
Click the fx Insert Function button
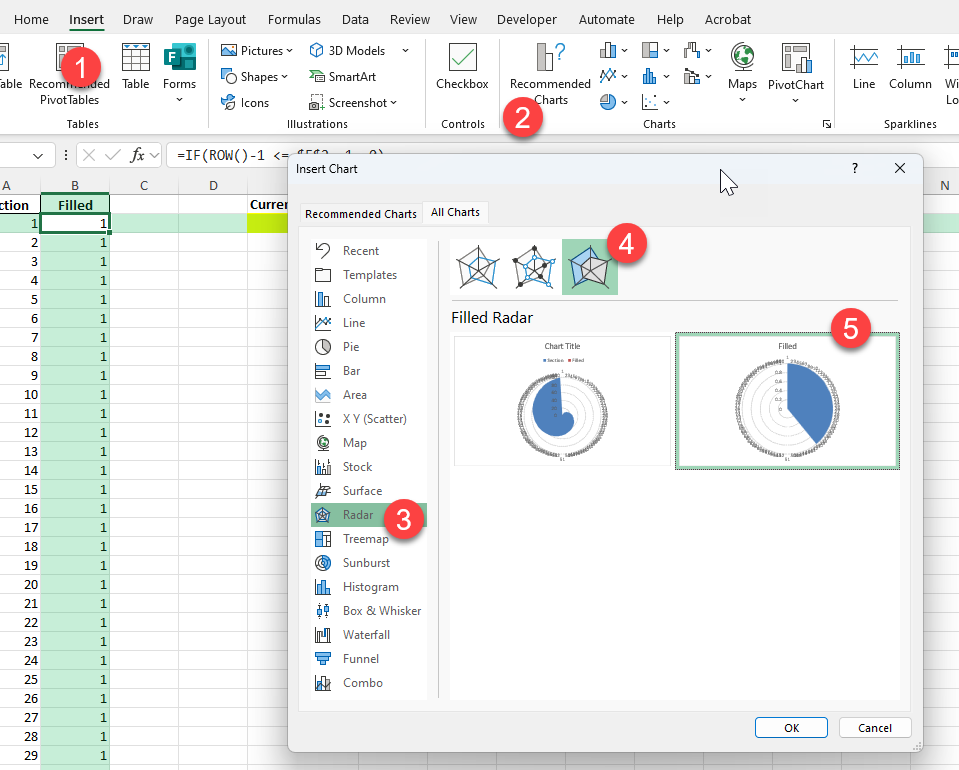point(138,155)
